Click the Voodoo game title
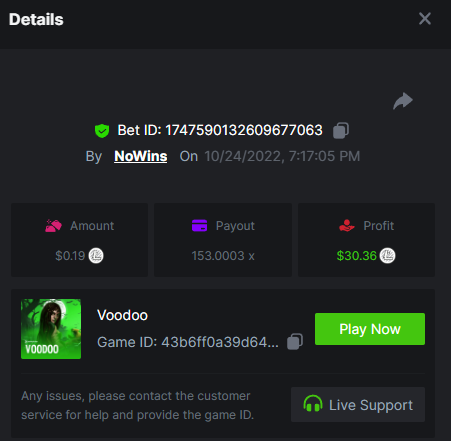The image size is (451, 441). pyautogui.click(x=122, y=315)
